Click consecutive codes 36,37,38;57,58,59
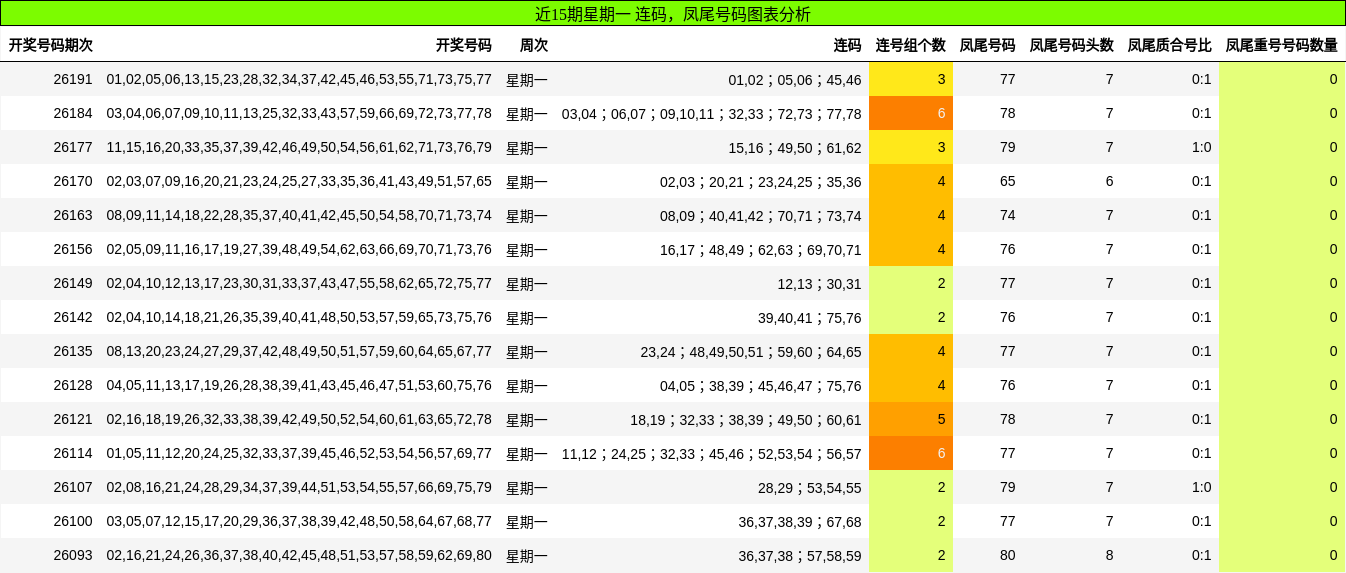Image resolution: width=1346 pixels, height=573 pixels. (x=800, y=555)
